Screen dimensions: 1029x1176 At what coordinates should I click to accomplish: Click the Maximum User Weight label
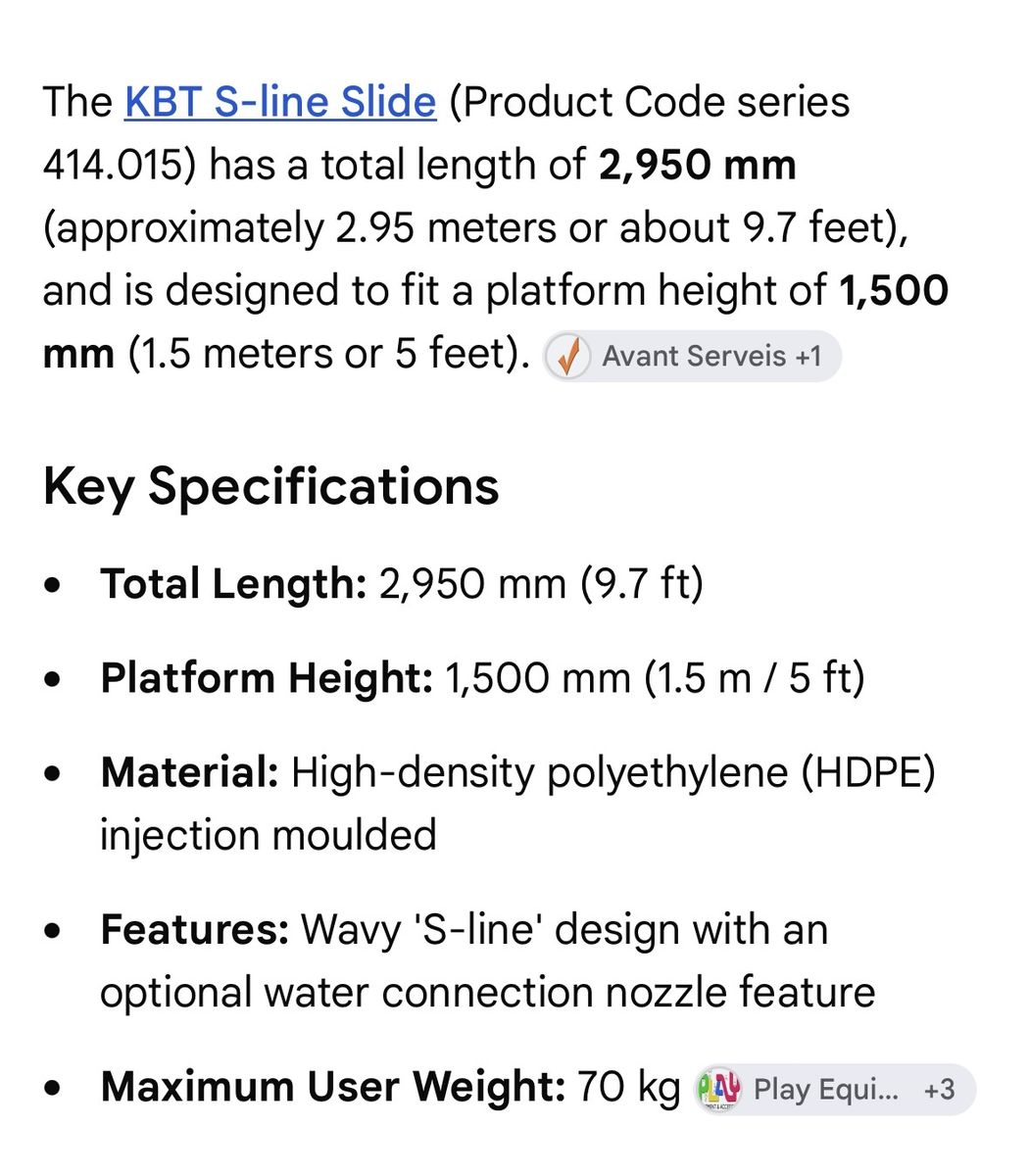(x=333, y=1087)
